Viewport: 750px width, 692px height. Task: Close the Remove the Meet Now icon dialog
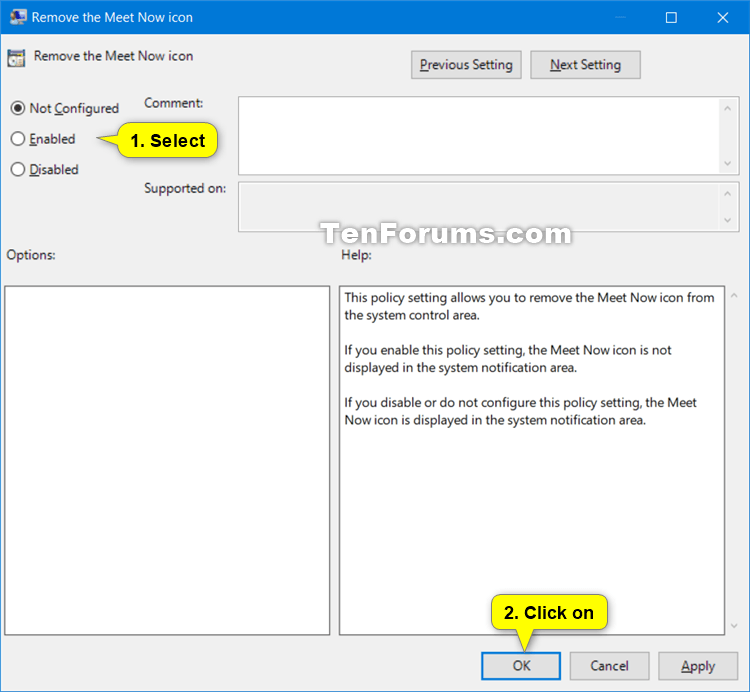point(723,18)
